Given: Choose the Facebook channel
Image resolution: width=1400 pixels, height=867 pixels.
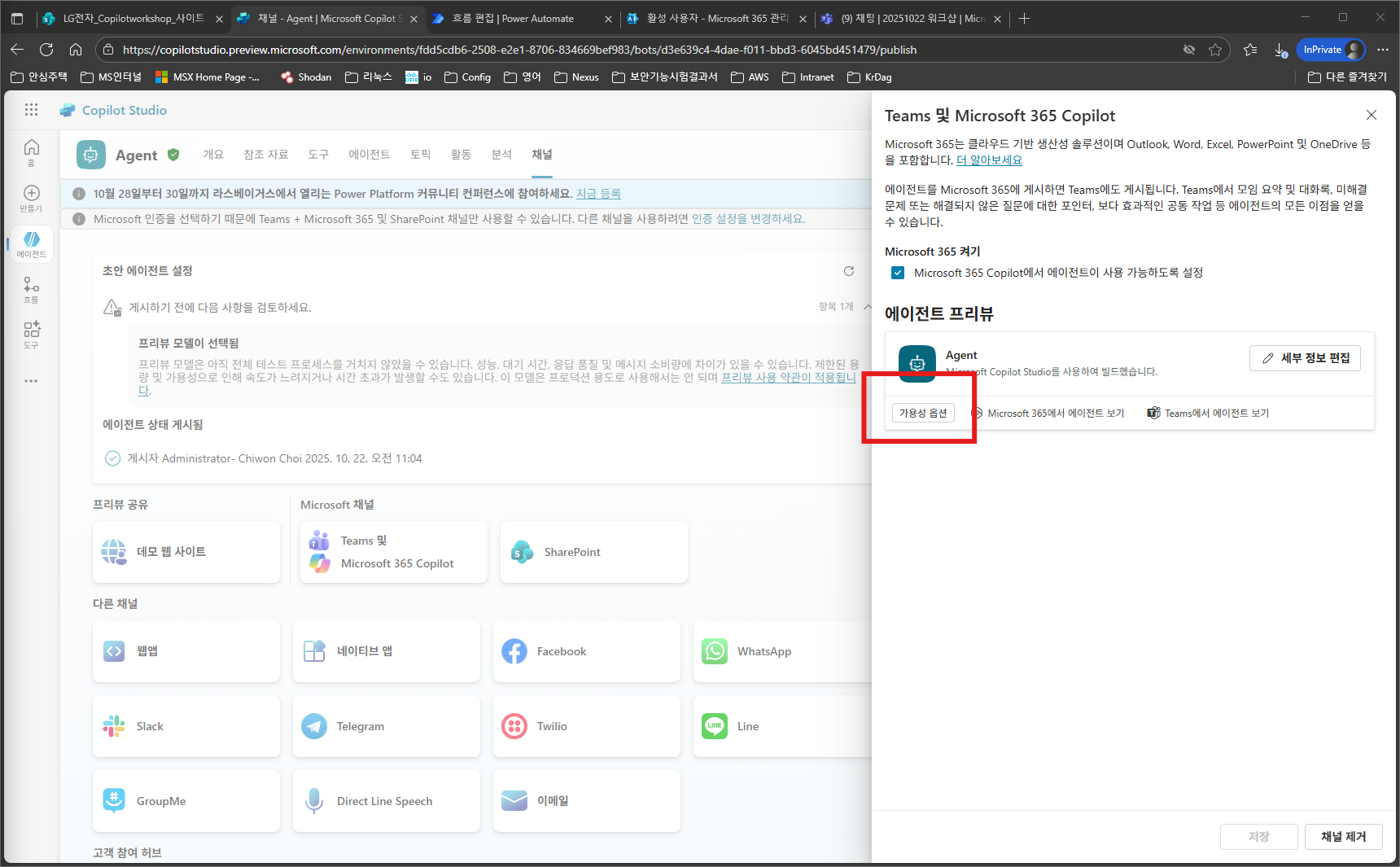Looking at the screenshot, I should [x=587, y=651].
